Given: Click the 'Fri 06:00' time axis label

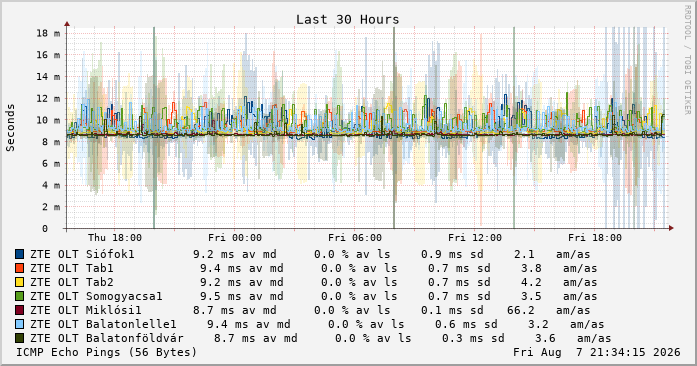Looking at the screenshot, I should (x=355, y=238).
